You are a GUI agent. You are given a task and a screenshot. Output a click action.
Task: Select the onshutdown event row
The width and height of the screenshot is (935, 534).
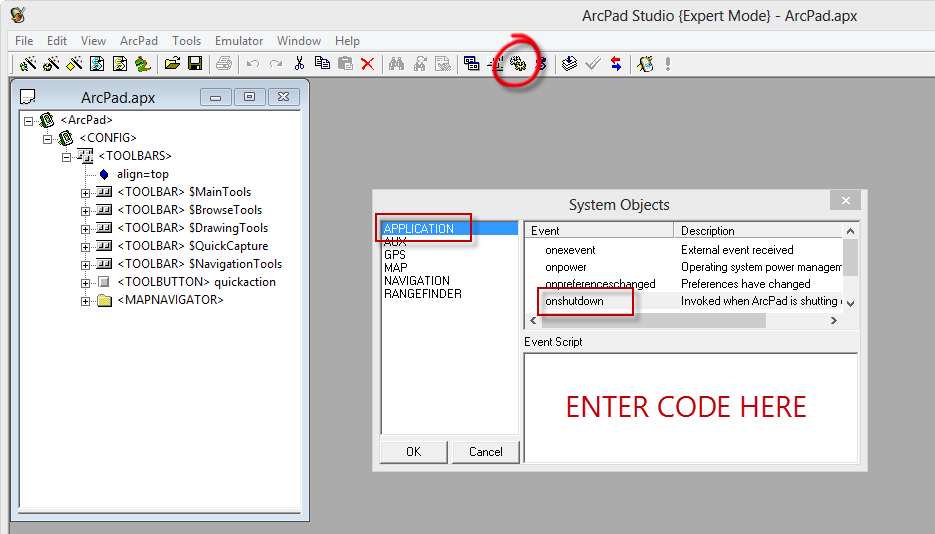683,301
